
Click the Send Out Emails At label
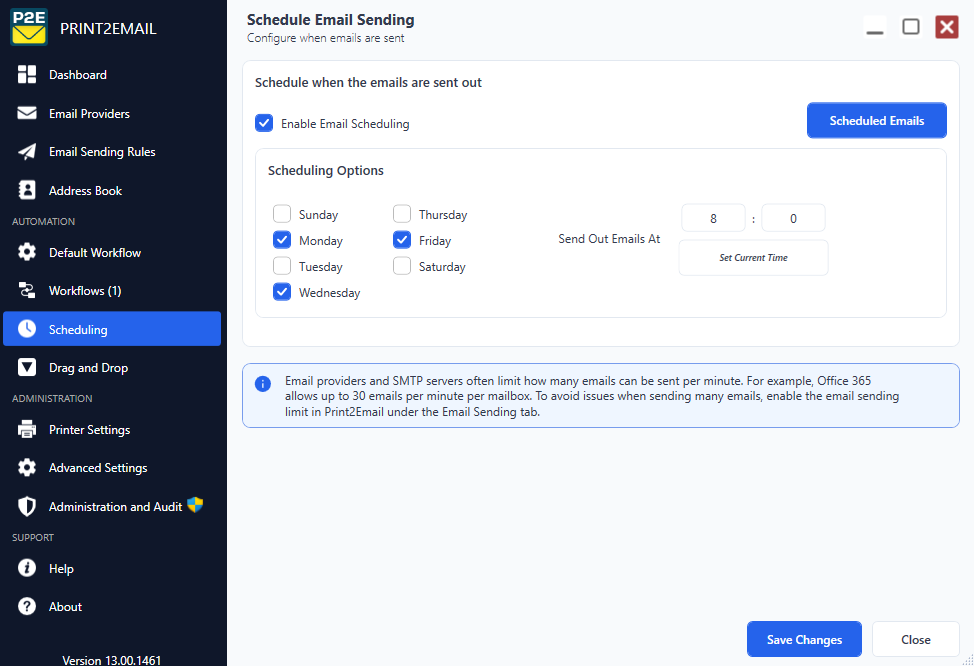point(609,239)
